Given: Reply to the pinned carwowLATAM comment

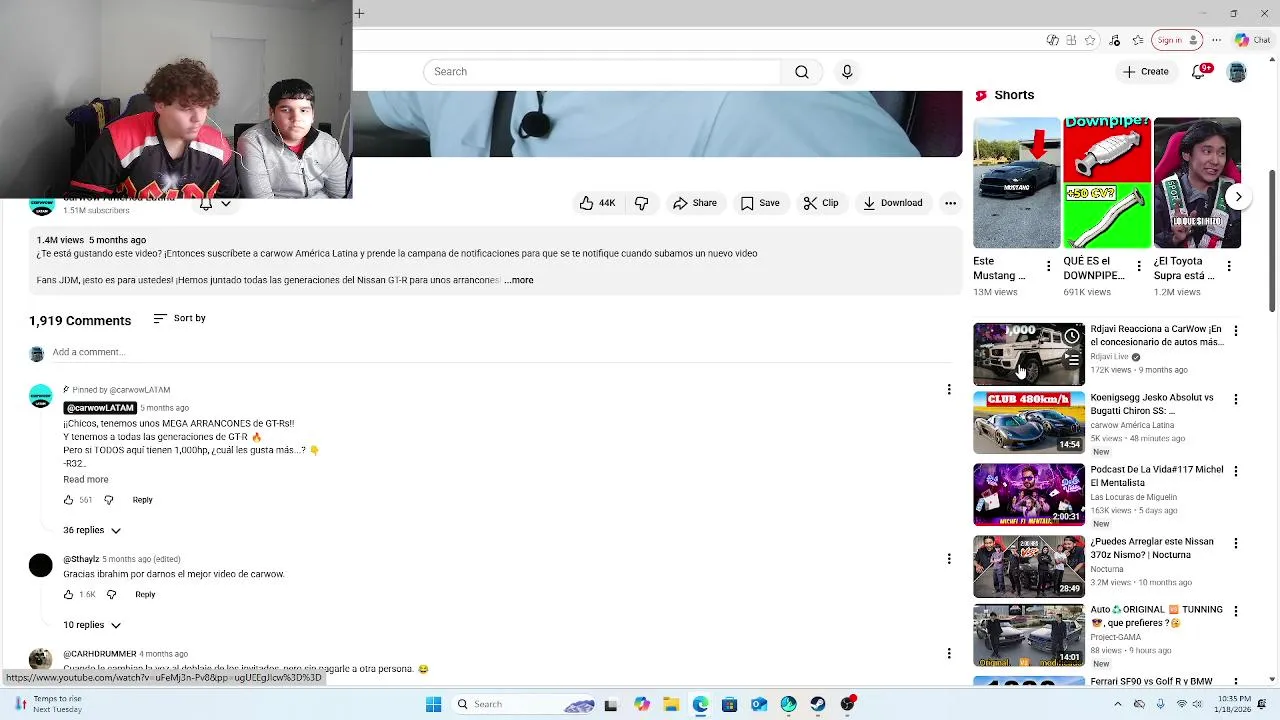Looking at the screenshot, I should pos(142,500).
